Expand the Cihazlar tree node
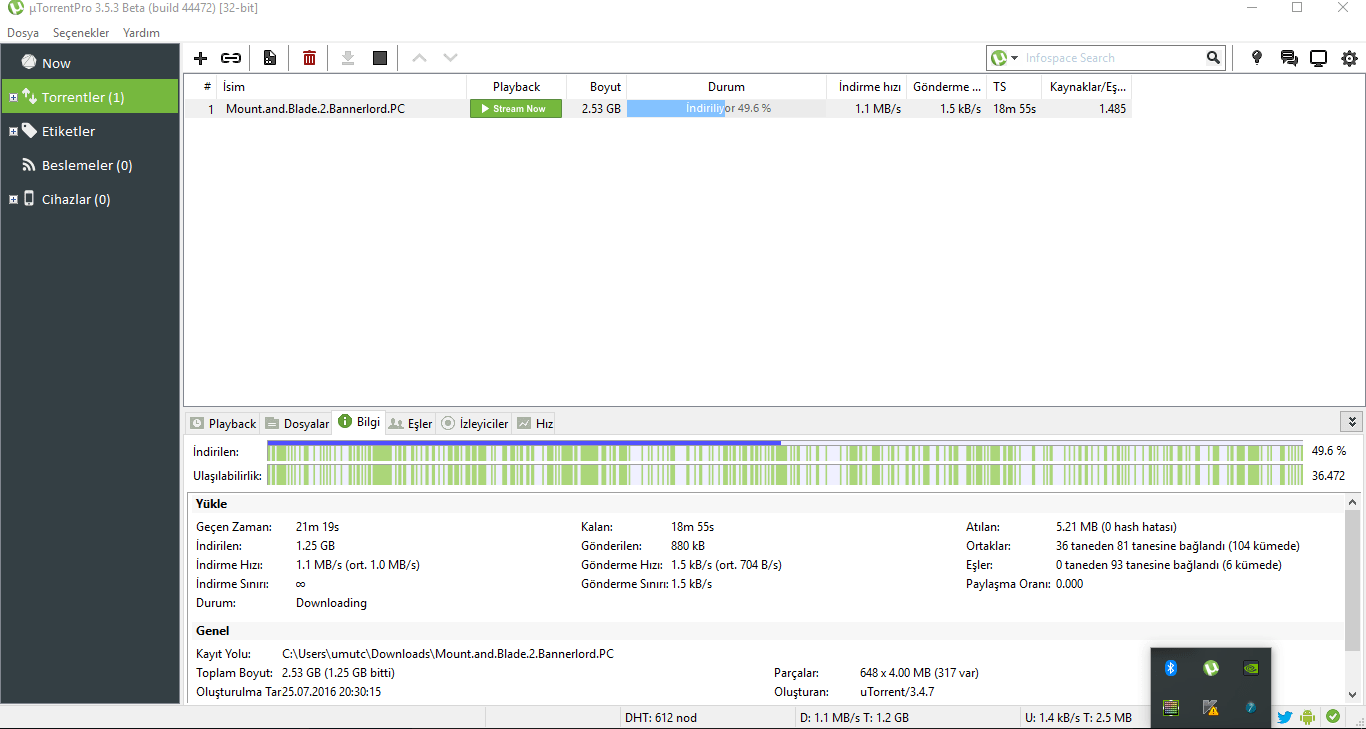 pos(13,199)
